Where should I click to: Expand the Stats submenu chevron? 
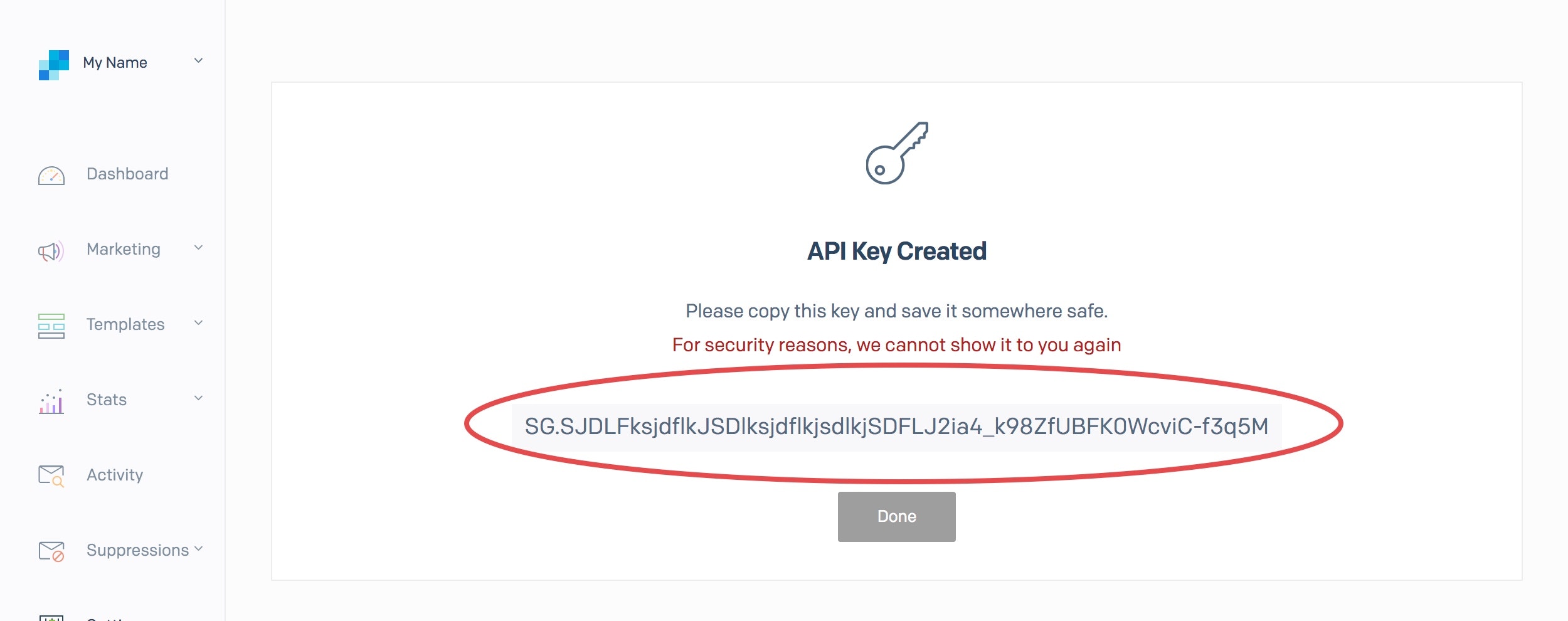198,398
